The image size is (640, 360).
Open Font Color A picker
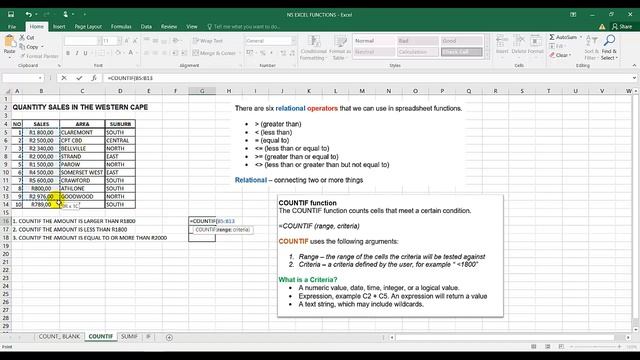pyautogui.click(x=131, y=53)
